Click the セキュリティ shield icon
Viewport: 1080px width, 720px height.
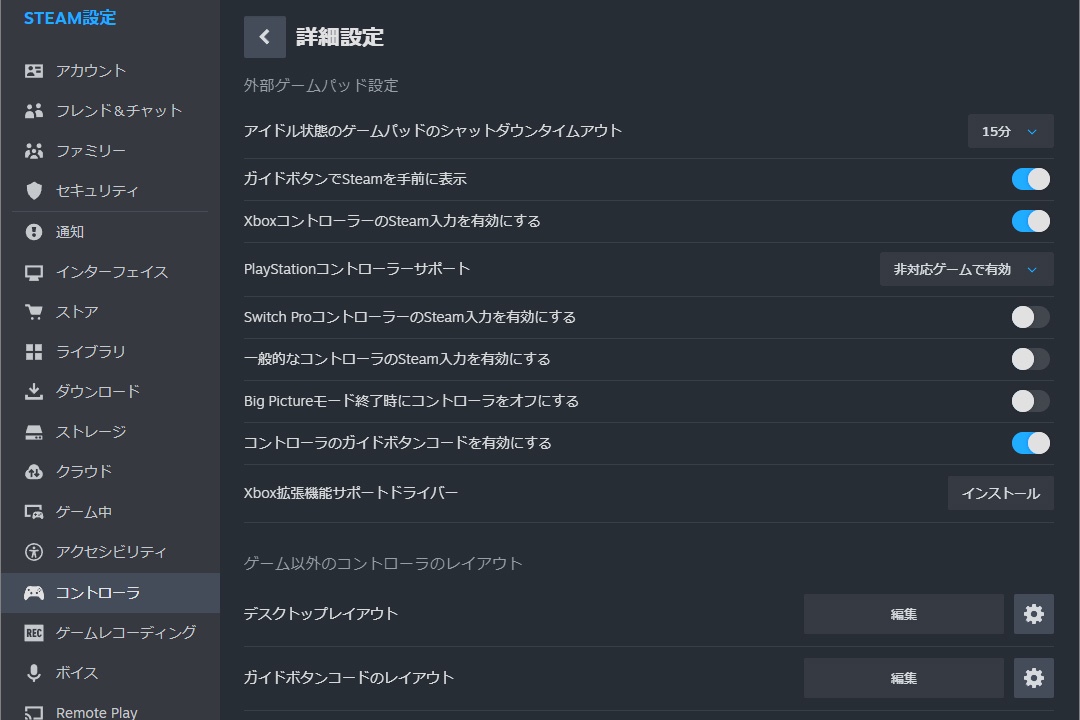pos(34,191)
